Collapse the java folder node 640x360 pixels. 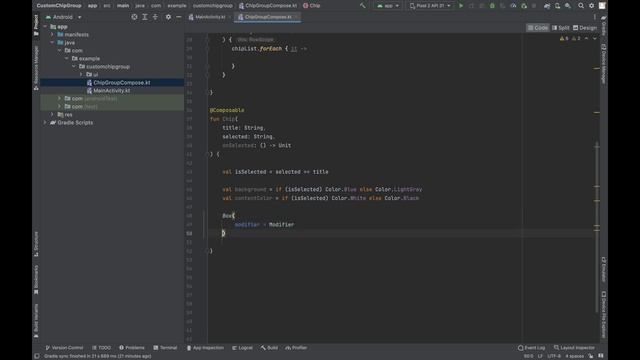tap(52, 42)
